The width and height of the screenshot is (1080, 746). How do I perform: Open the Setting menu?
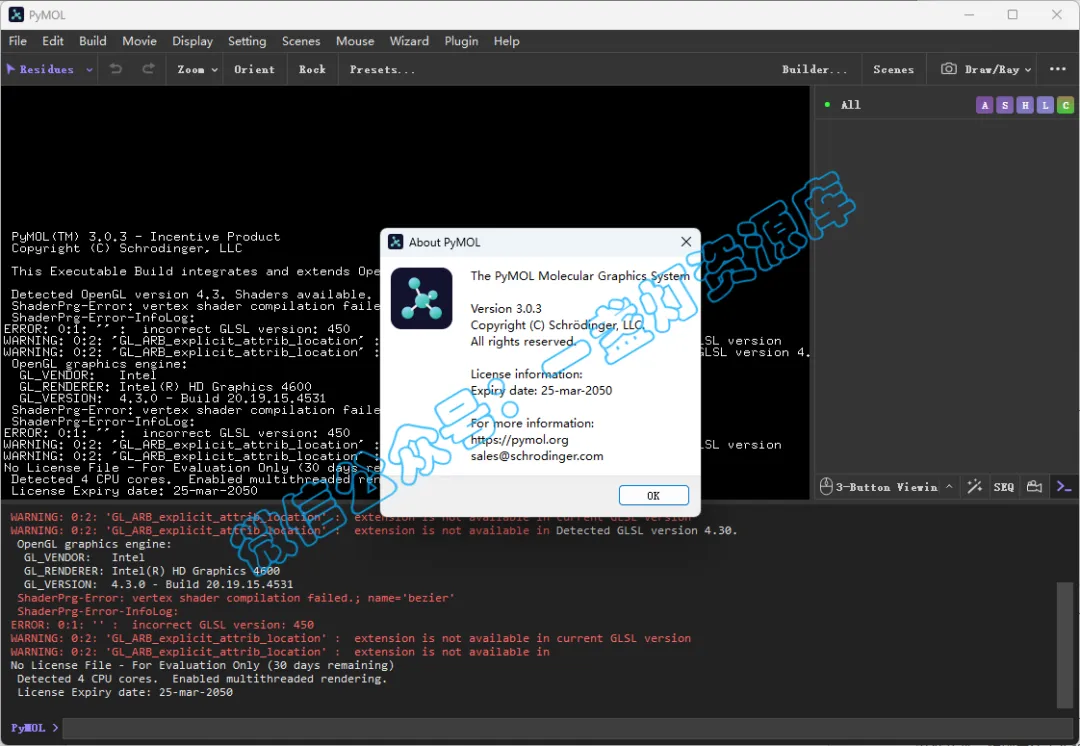coord(247,41)
